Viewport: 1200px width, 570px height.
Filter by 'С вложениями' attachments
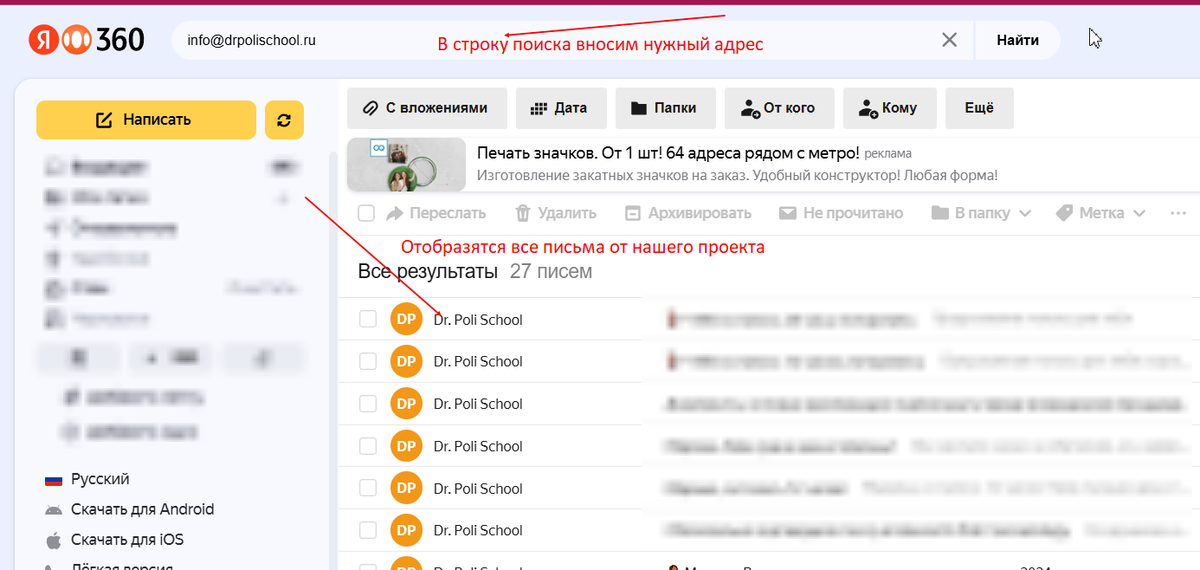[427, 108]
